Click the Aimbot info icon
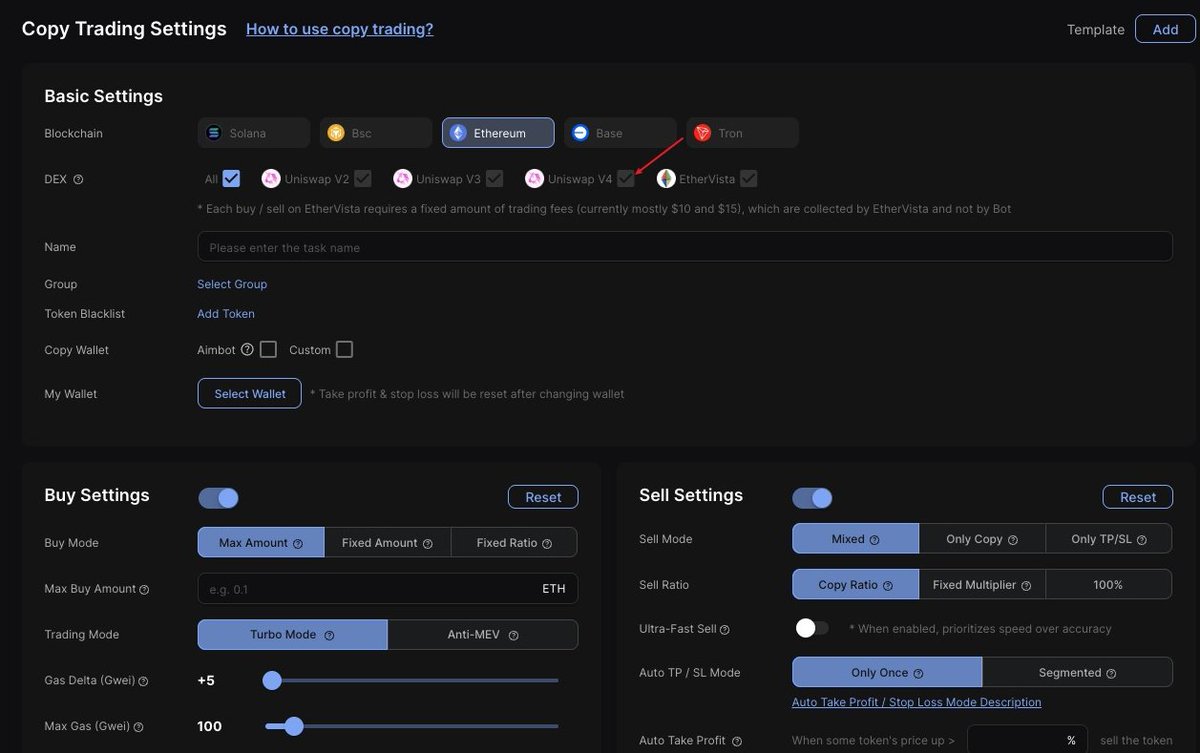The width and height of the screenshot is (1200, 753). point(247,349)
